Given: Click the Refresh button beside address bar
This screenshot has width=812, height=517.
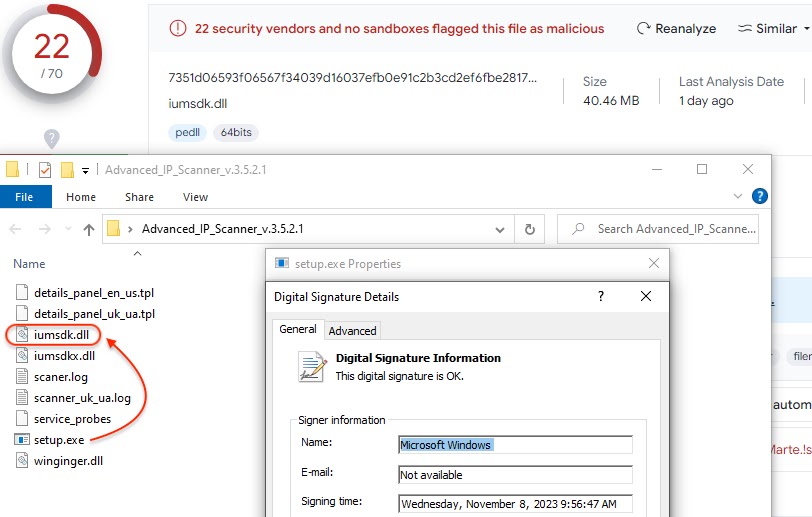Looking at the screenshot, I should (529, 229).
